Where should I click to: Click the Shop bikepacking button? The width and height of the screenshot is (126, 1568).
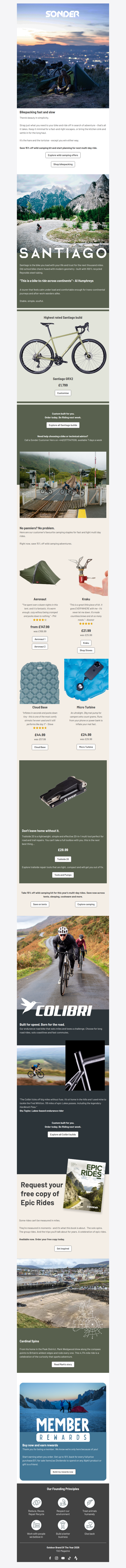[x=63, y=164]
